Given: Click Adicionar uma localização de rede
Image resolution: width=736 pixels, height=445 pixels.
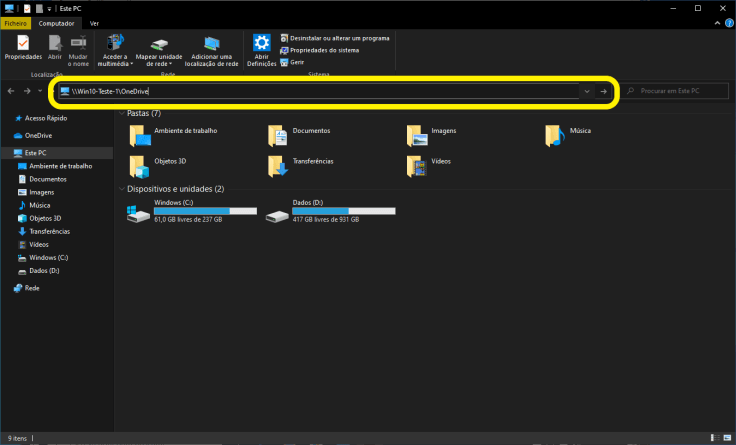Looking at the screenshot, I should coord(212,48).
